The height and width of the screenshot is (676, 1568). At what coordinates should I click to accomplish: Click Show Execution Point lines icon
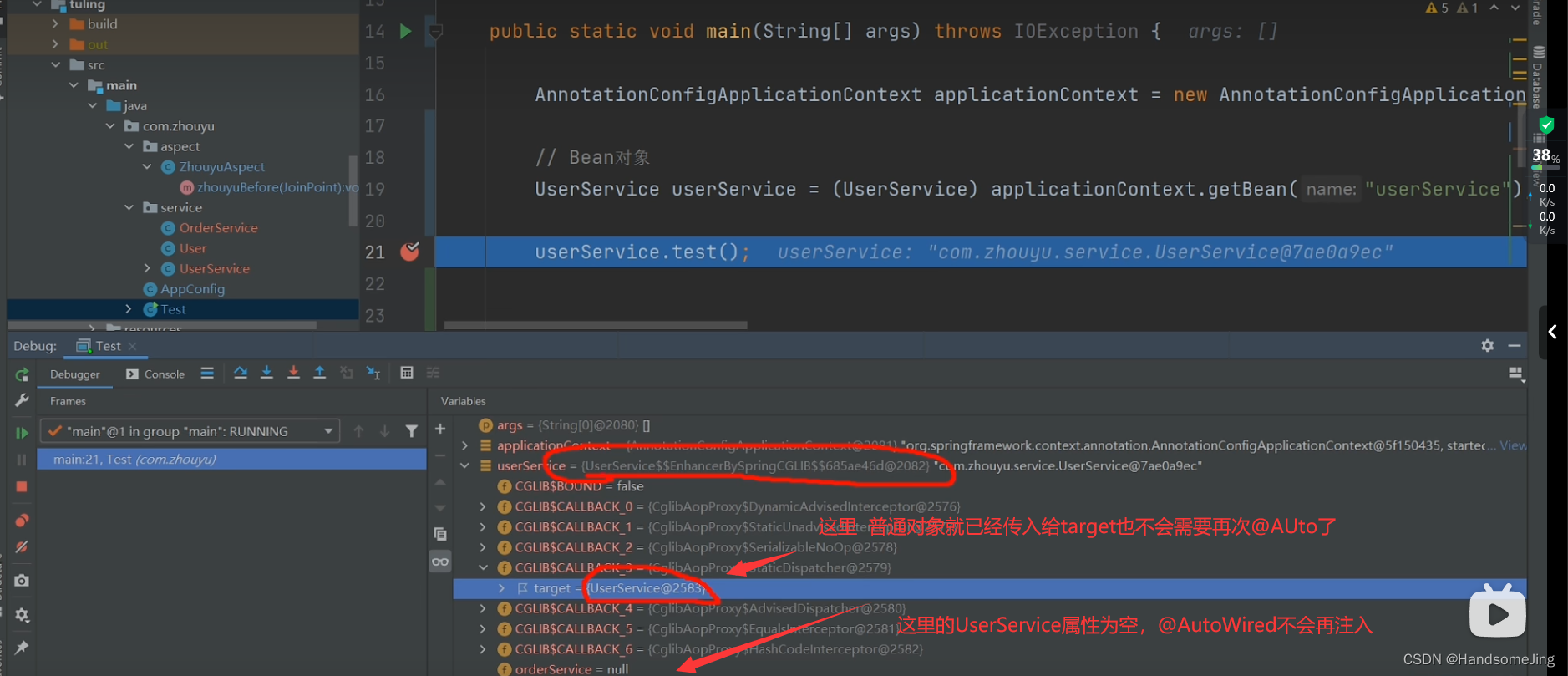(x=207, y=373)
